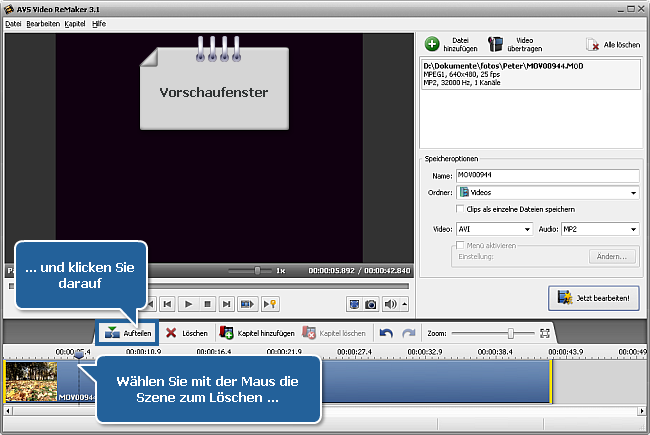Select the MOV00944.MOD file entry
Image resolution: width=650 pixels, height=435 pixels.
pyautogui.click(x=531, y=74)
